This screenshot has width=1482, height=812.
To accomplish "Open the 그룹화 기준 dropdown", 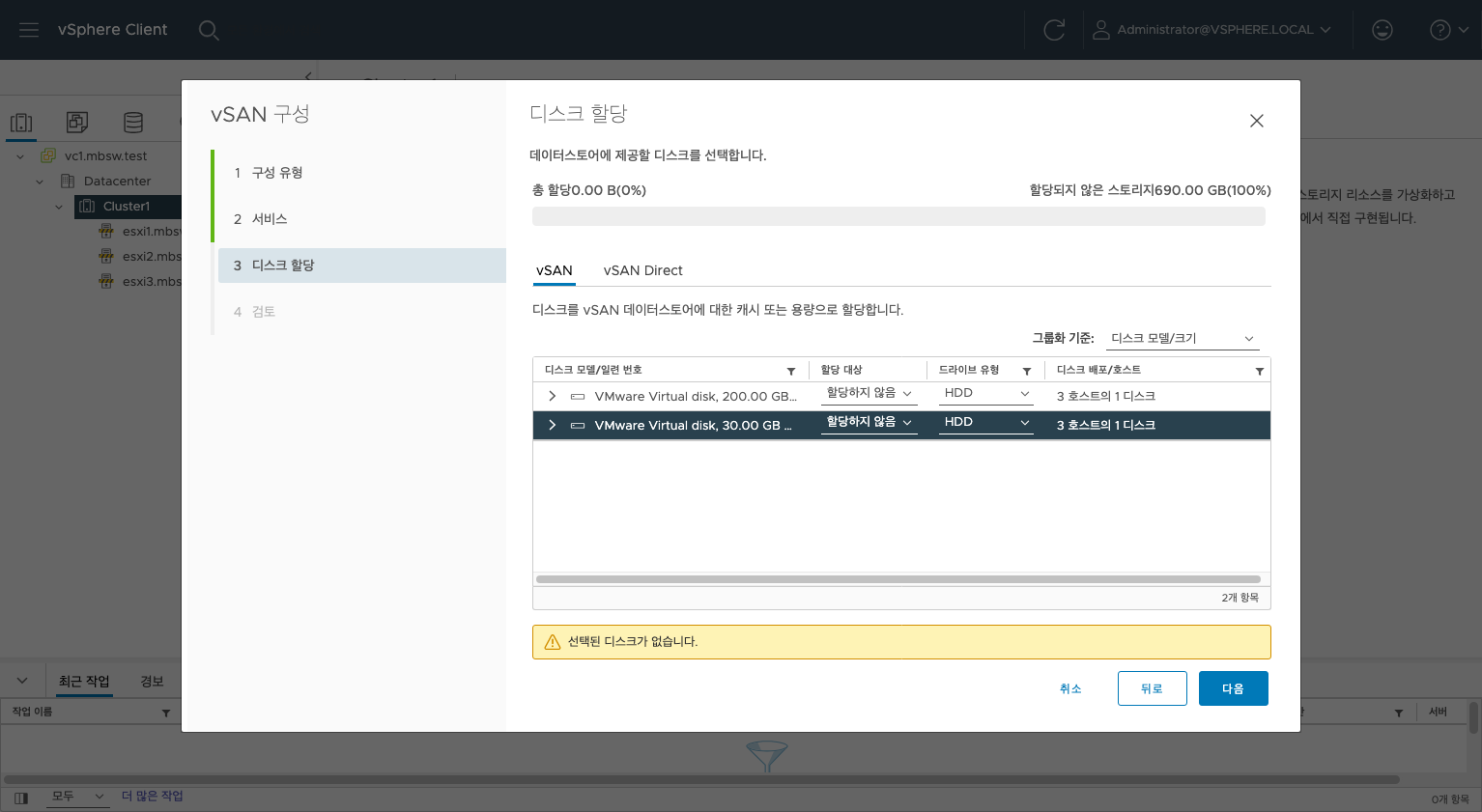I will click(x=1183, y=338).
